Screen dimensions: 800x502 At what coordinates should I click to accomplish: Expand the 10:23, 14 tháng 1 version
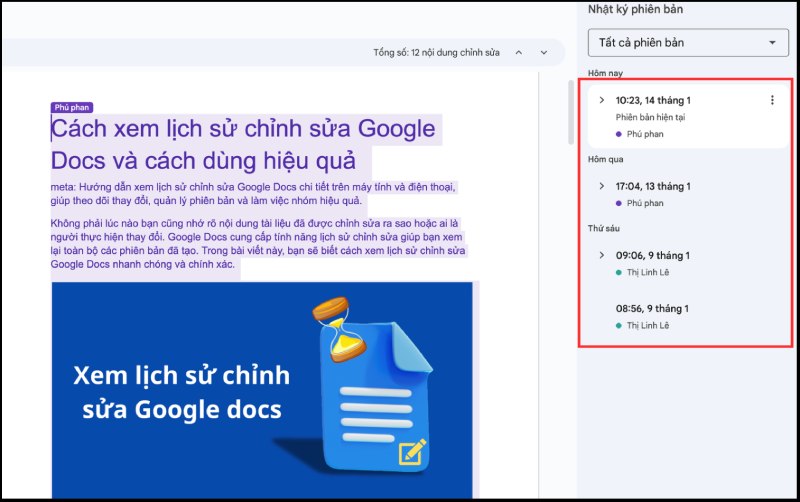[x=602, y=100]
